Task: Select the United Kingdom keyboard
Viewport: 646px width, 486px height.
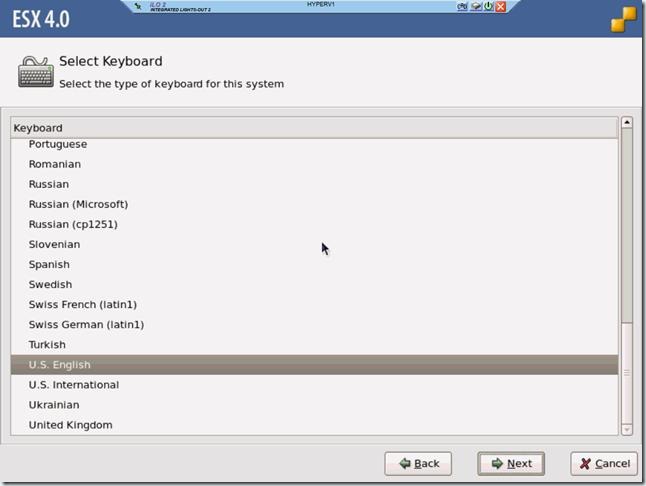Action: [x=314, y=425]
